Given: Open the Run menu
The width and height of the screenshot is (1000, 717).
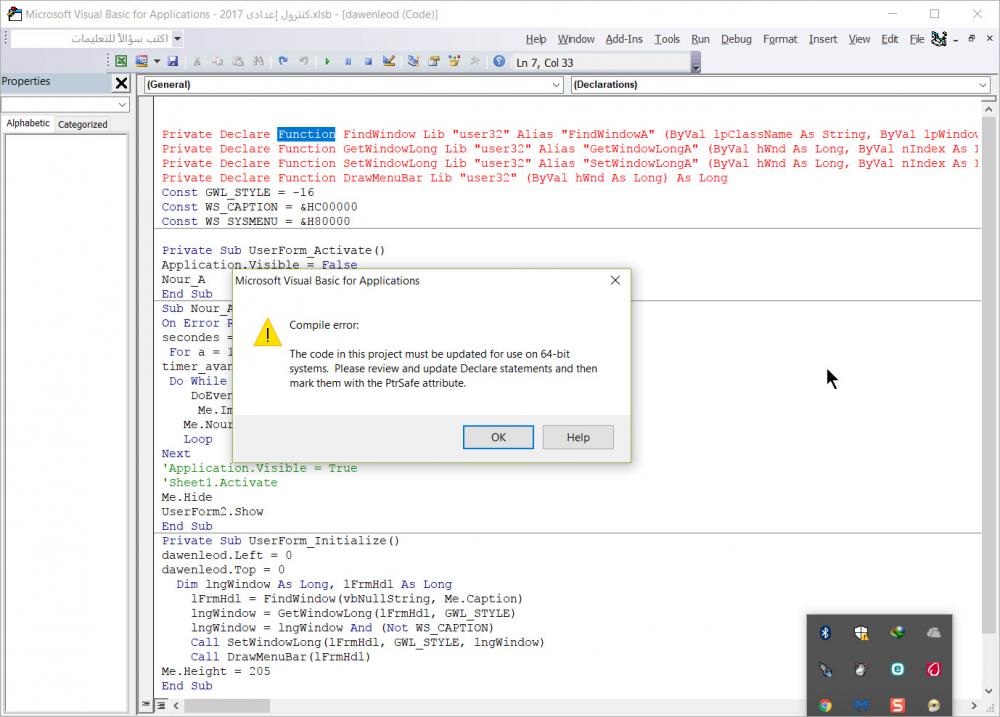Looking at the screenshot, I should 700,39.
